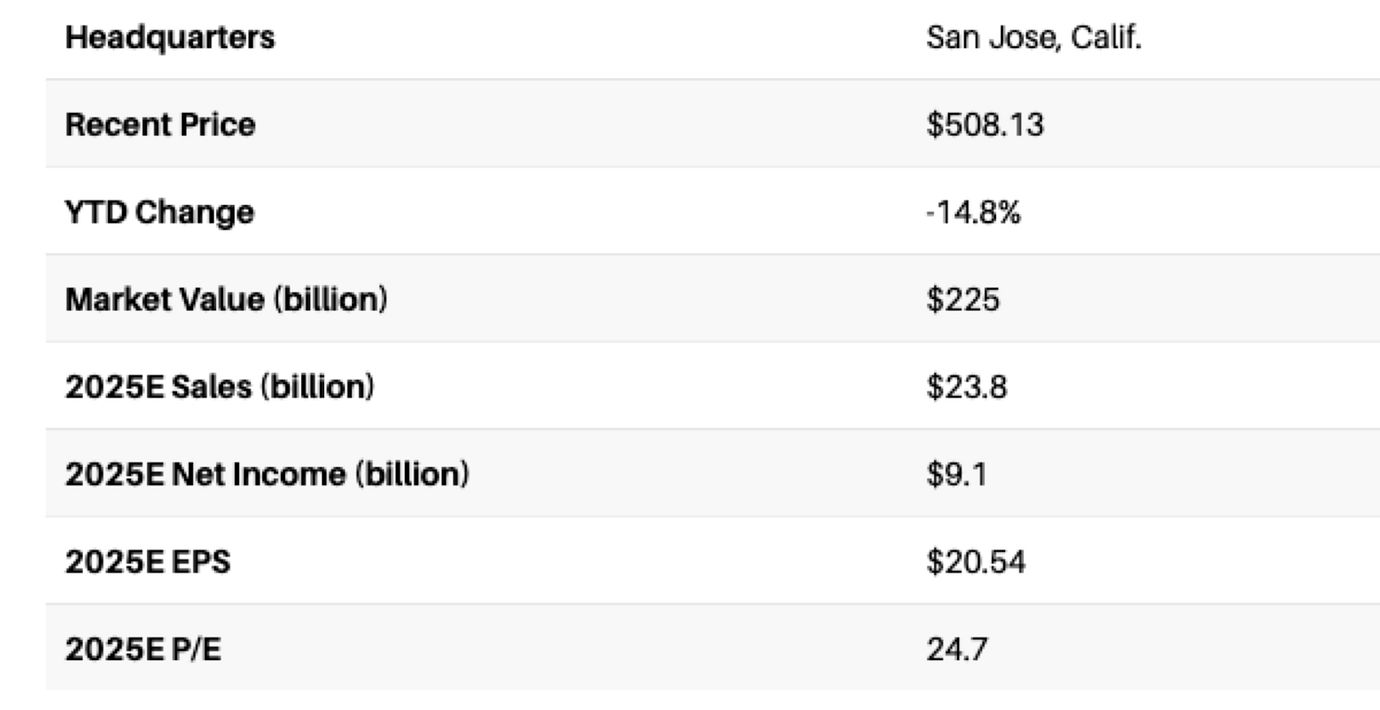Select the 2025E EPS label

(x=147, y=562)
